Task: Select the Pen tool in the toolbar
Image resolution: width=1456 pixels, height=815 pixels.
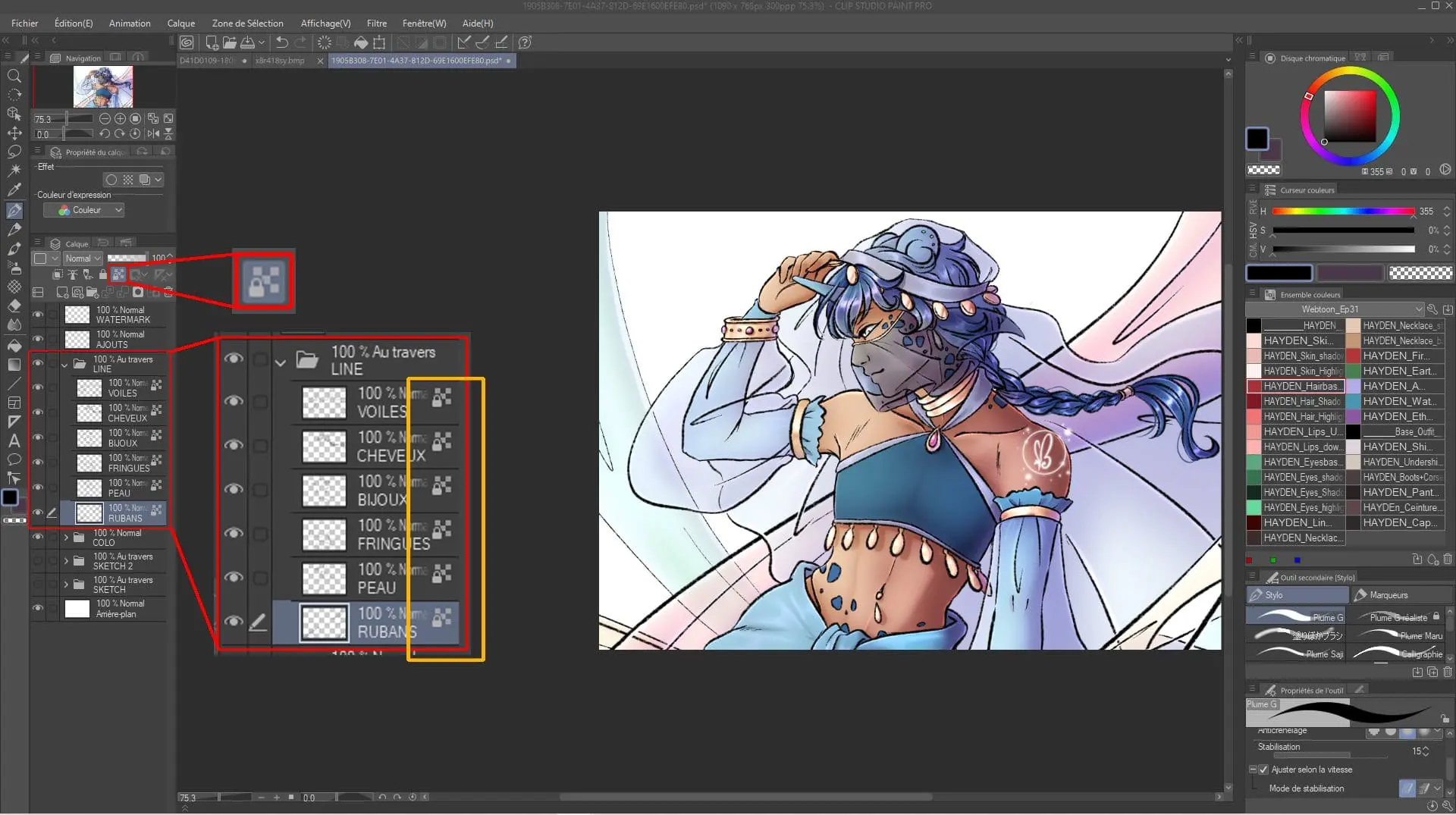Action: click(x=14, y=210)
